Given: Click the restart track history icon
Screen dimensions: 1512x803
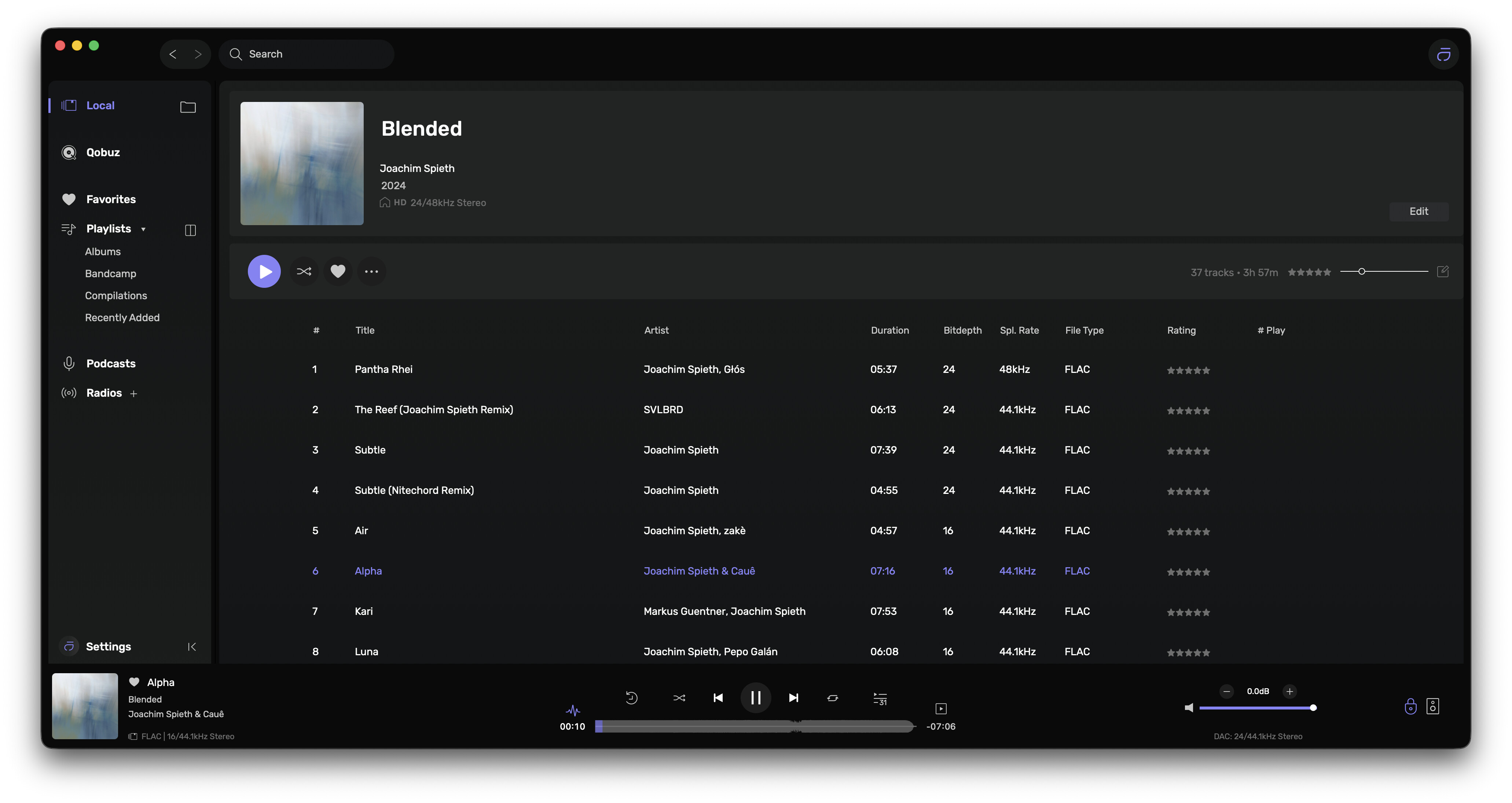Looking at the screenshot, I should click(x=632, y=697).
